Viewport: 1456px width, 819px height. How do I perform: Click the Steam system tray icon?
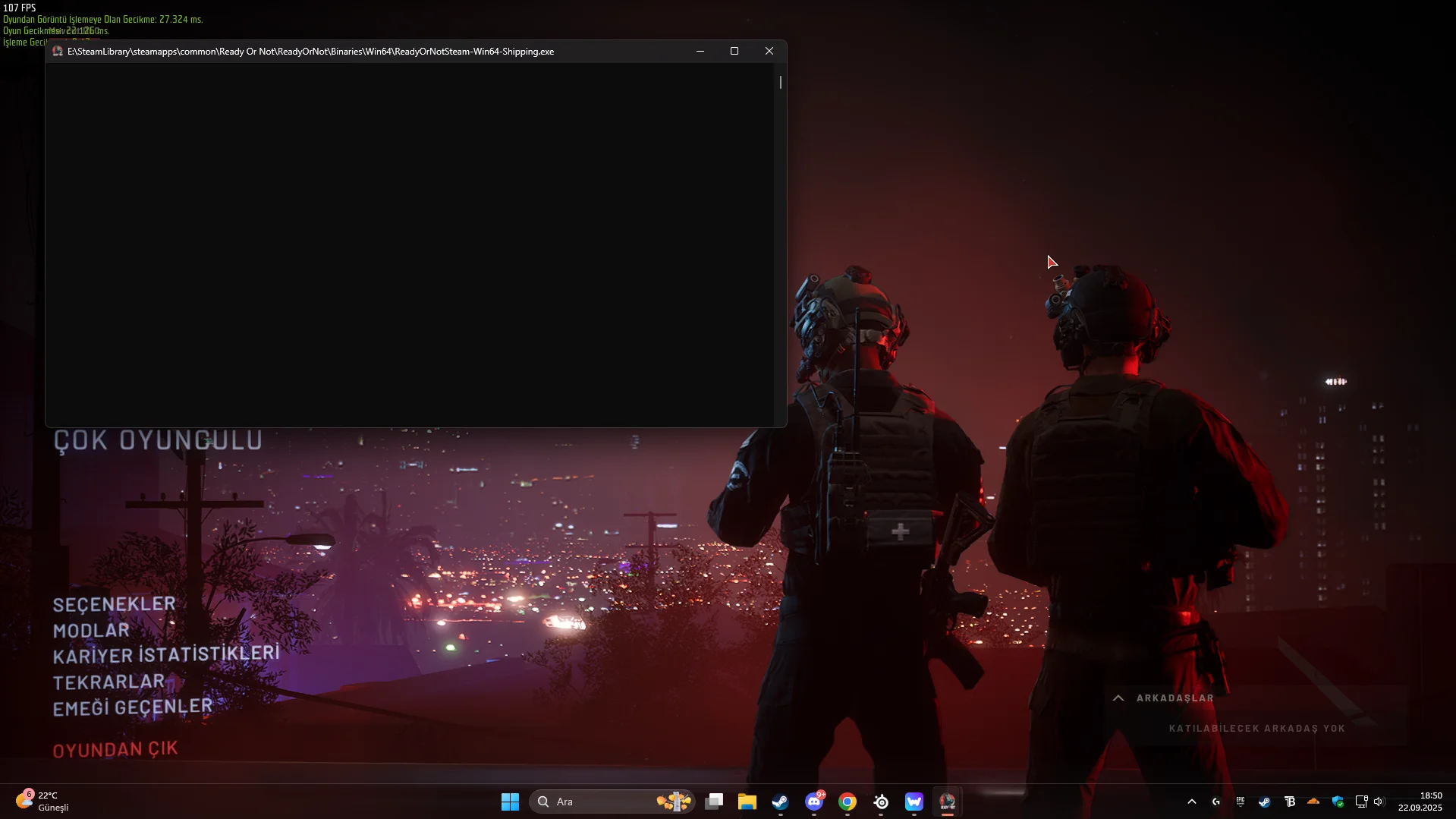pyautogui.click(x=1265, y=802)
